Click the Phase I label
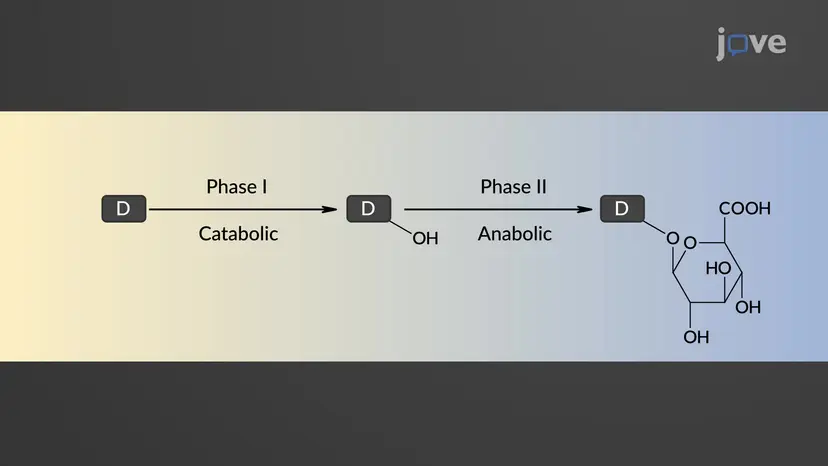 (x=237, y=187)
